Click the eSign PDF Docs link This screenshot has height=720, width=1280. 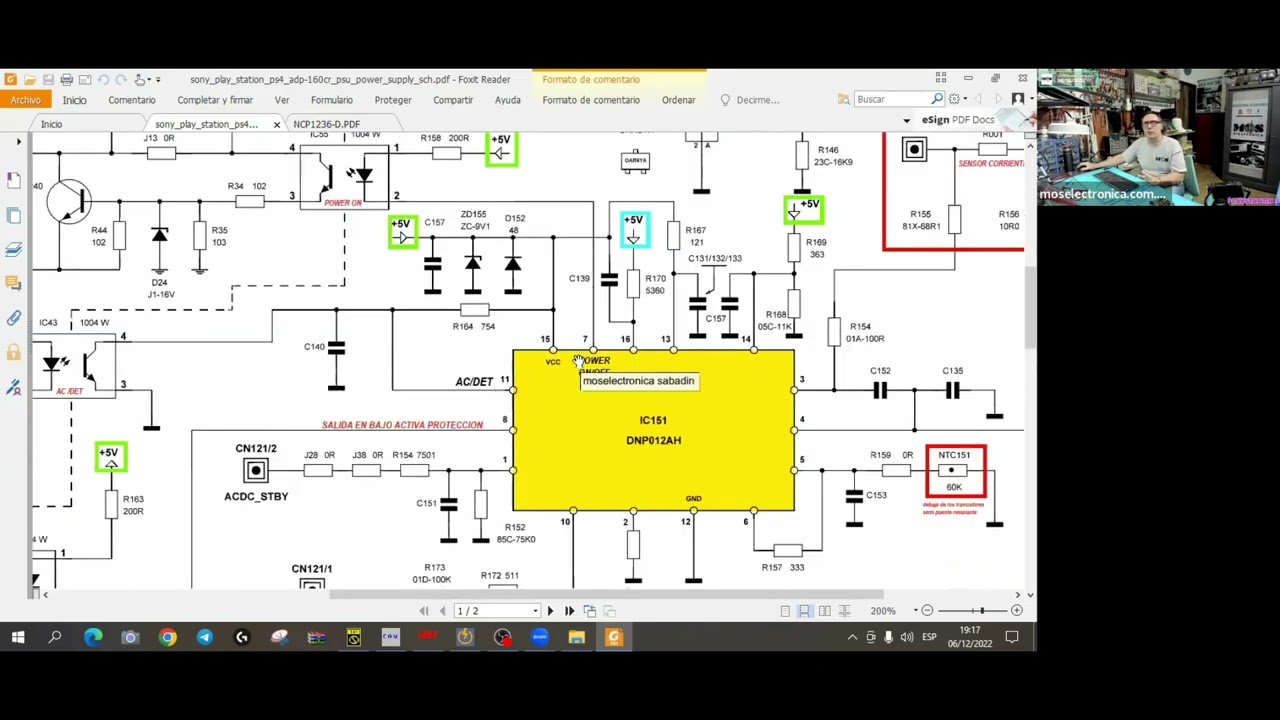[x=958, y=120]
